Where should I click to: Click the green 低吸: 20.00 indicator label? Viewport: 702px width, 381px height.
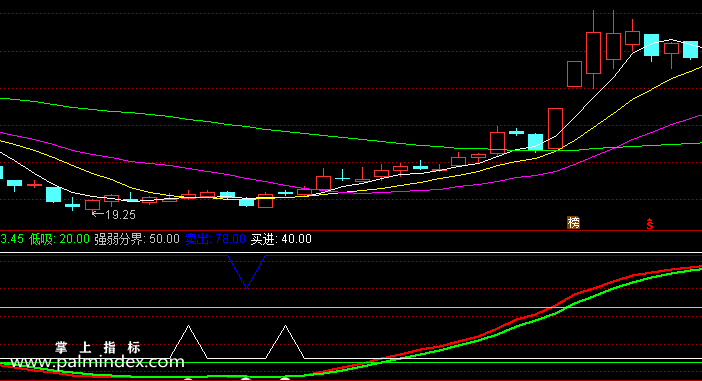click(60, 239)
